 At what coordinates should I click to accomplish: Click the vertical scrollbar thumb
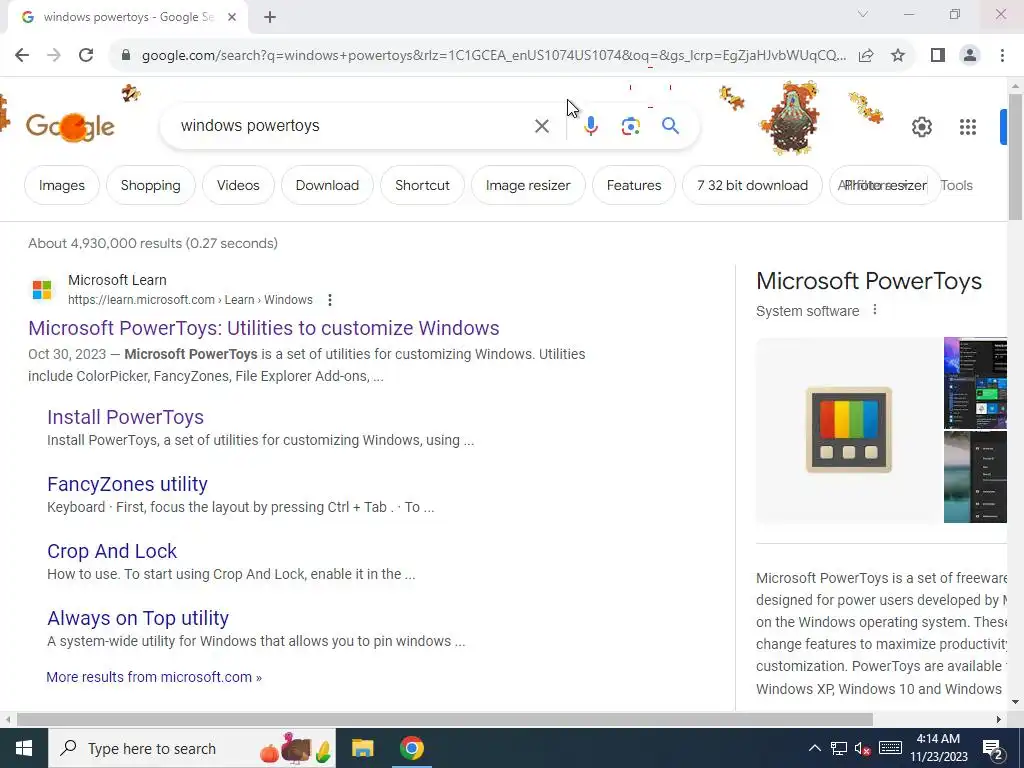(1016, 157)
